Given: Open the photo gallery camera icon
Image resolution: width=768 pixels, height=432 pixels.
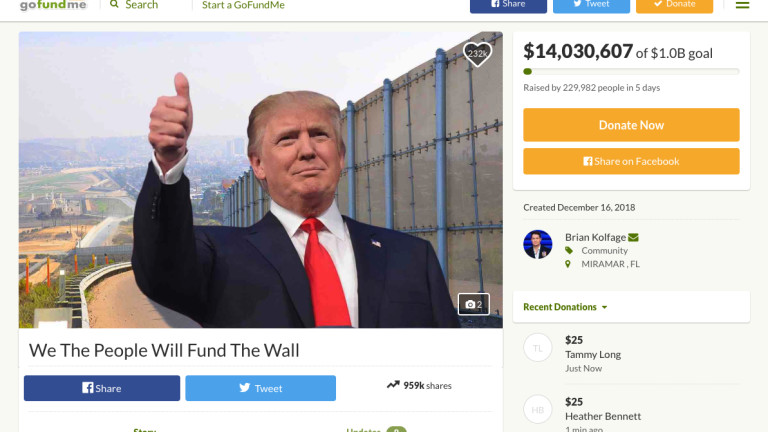Looking at the screenshot, I should point(473,304).
